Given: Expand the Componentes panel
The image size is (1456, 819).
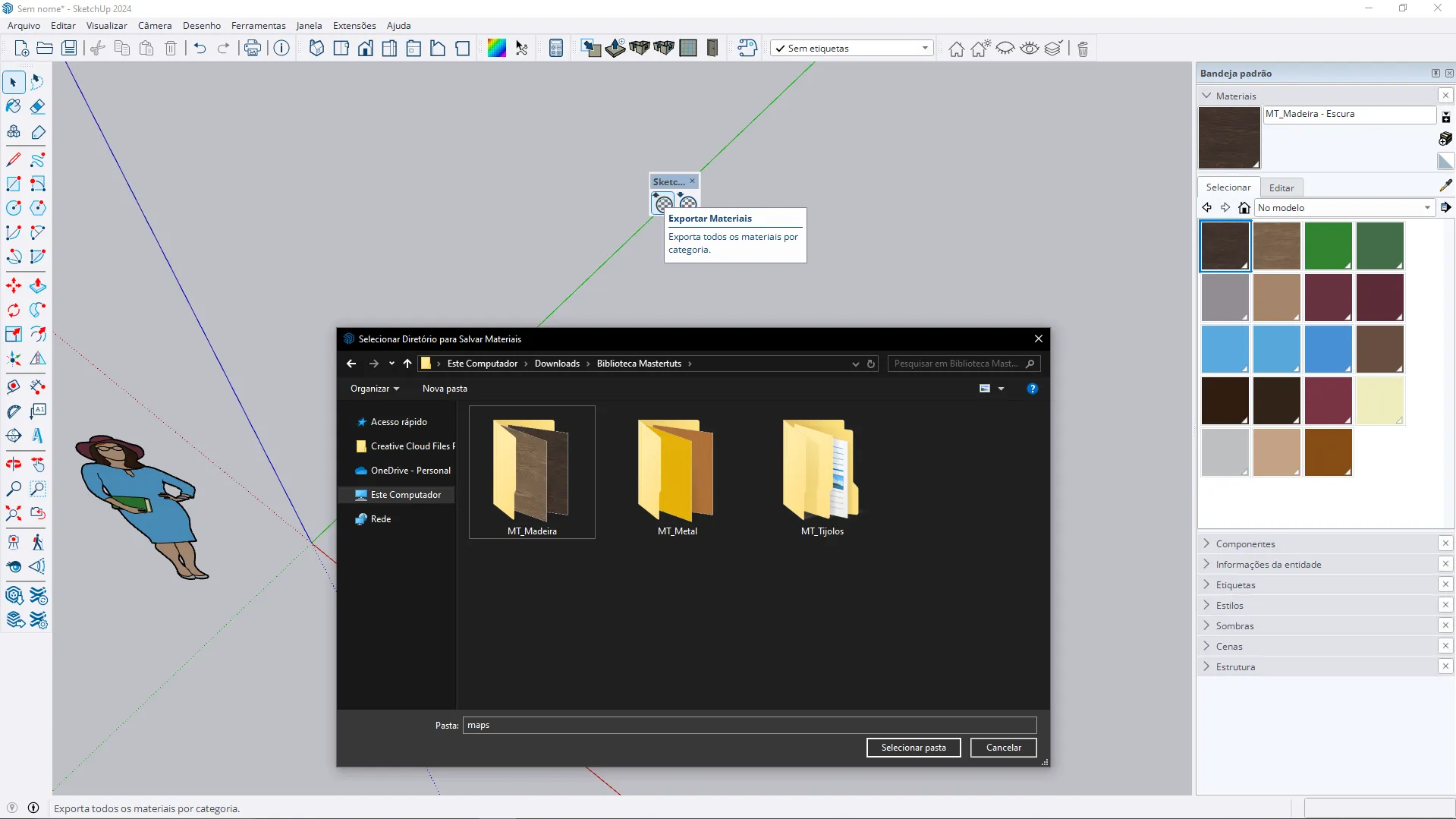Looking at the screenshot, I should (1245, 544).
